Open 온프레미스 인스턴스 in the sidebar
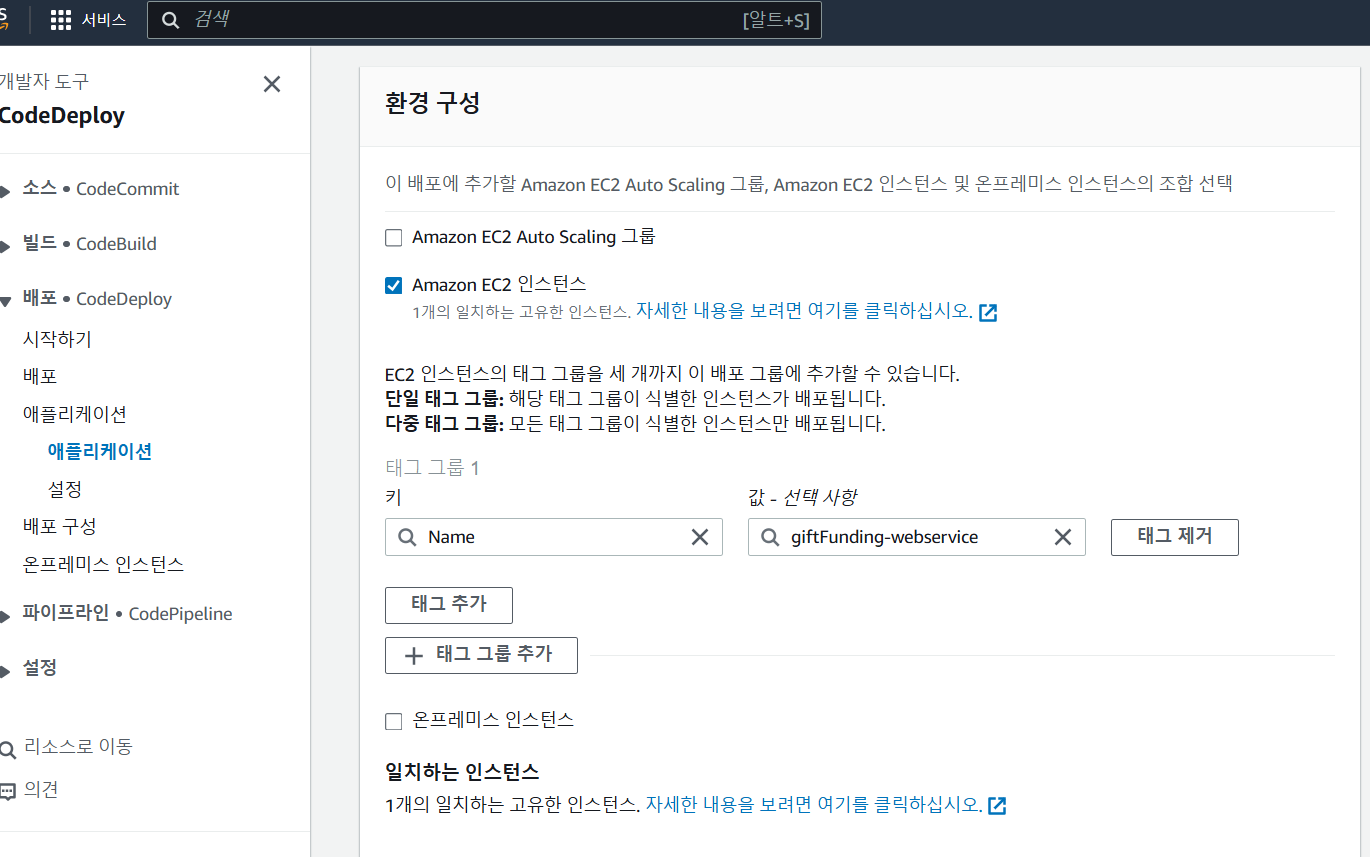The image size is (1370, 857). (x=103, y=564)
